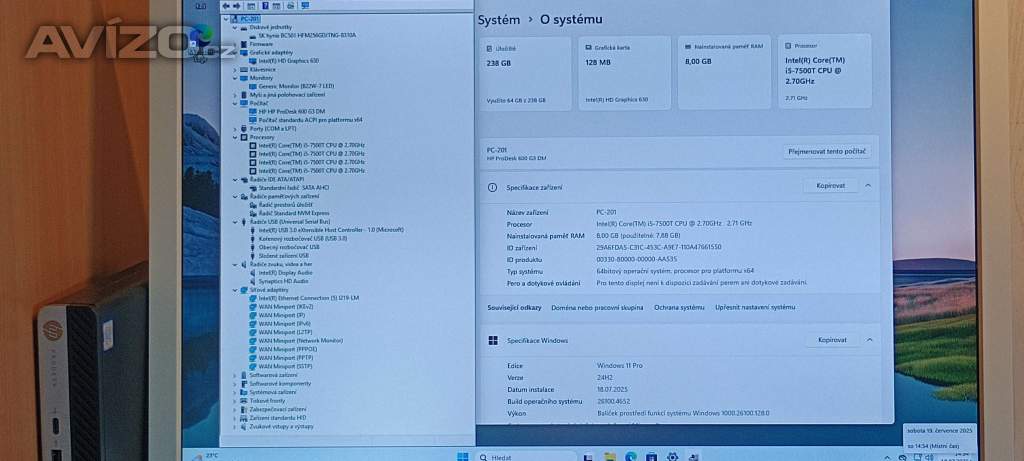Click the Windows logo beside Specifikace Windows
Image resolution: width=1024 pixels, height=461 pixels.
493,340
